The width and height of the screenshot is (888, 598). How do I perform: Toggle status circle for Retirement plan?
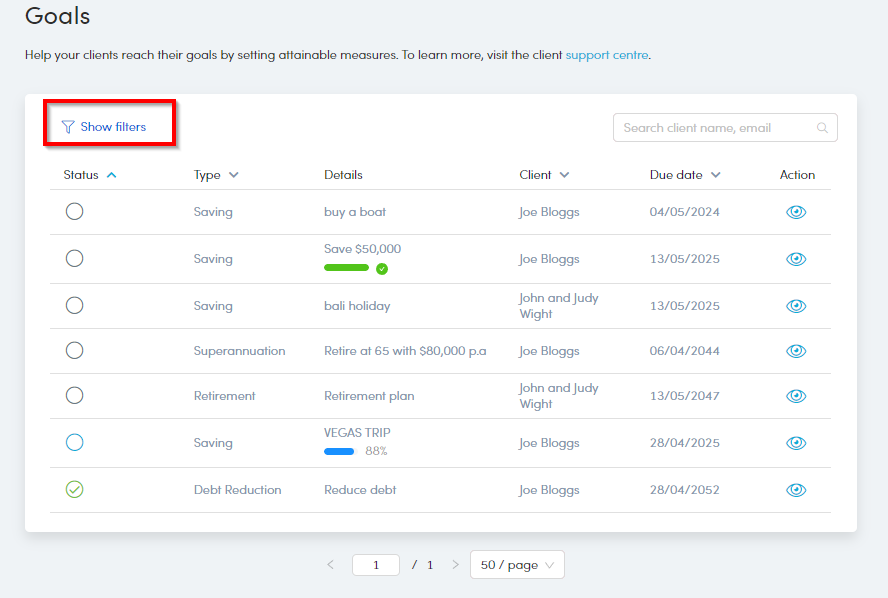click(x=74, y=395)
